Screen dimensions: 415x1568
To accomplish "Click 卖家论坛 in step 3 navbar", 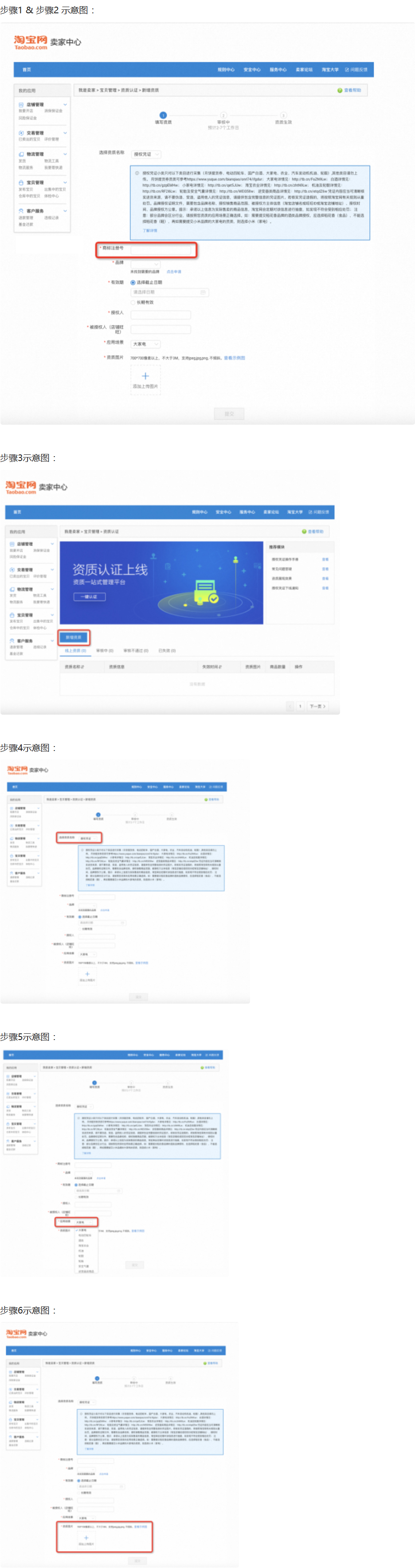I will [x=271, y=512].
